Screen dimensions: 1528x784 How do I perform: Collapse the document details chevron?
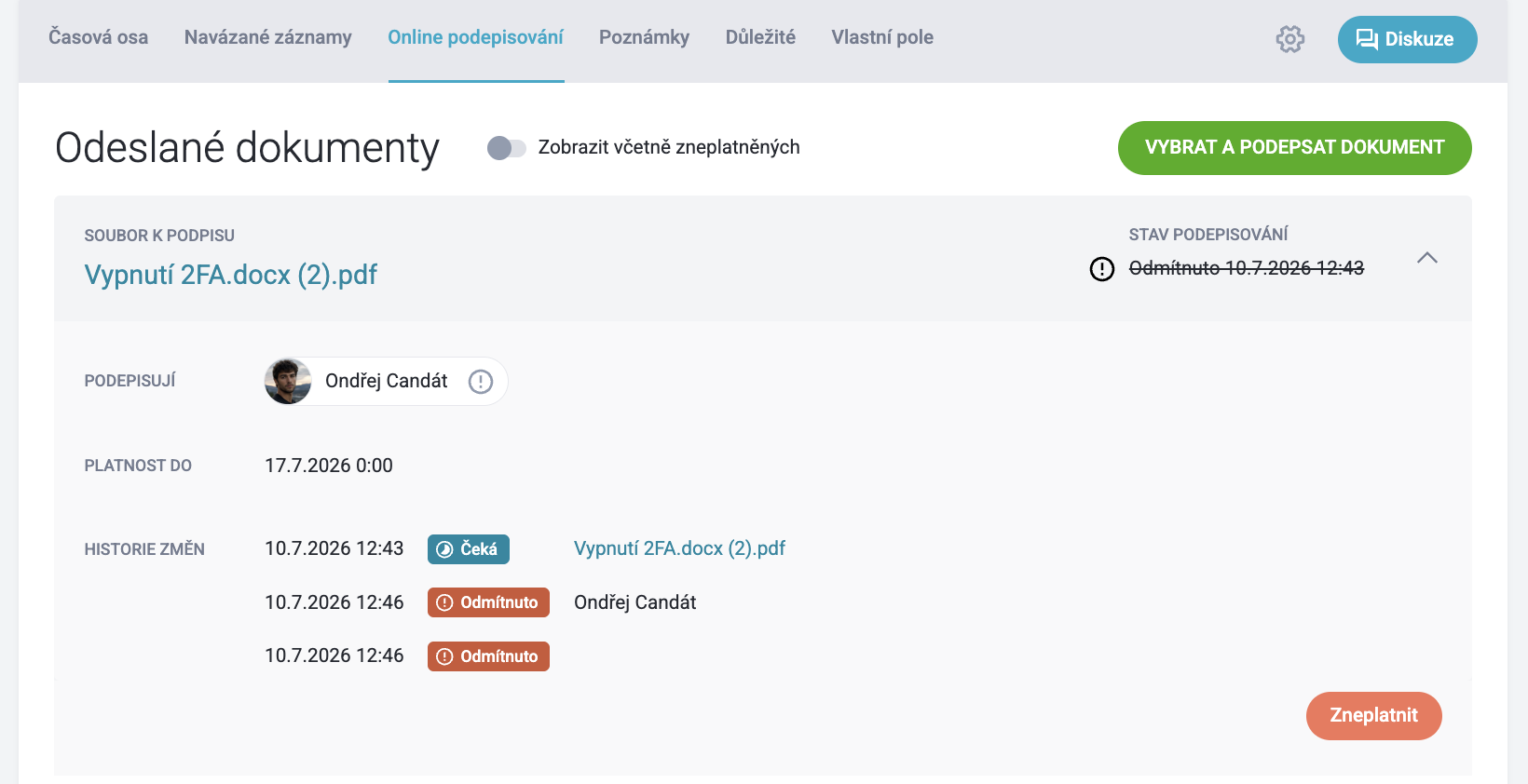1427,258
